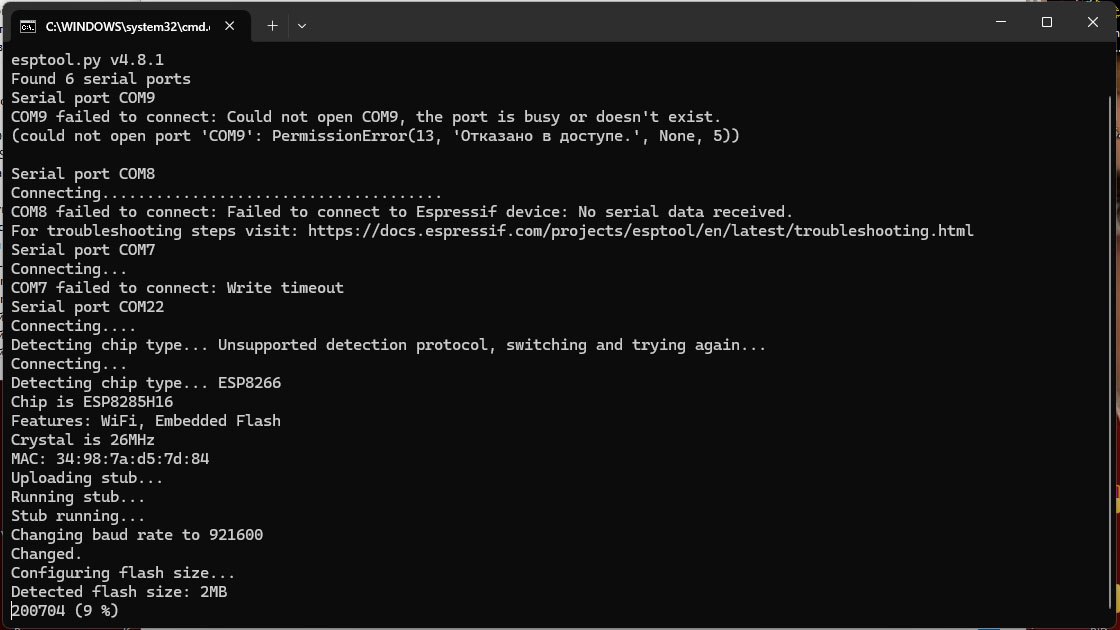Click the "Detected flash size: 2MB" line
This screenshot has width=1120, height=630.
click(x=119, y=592)
